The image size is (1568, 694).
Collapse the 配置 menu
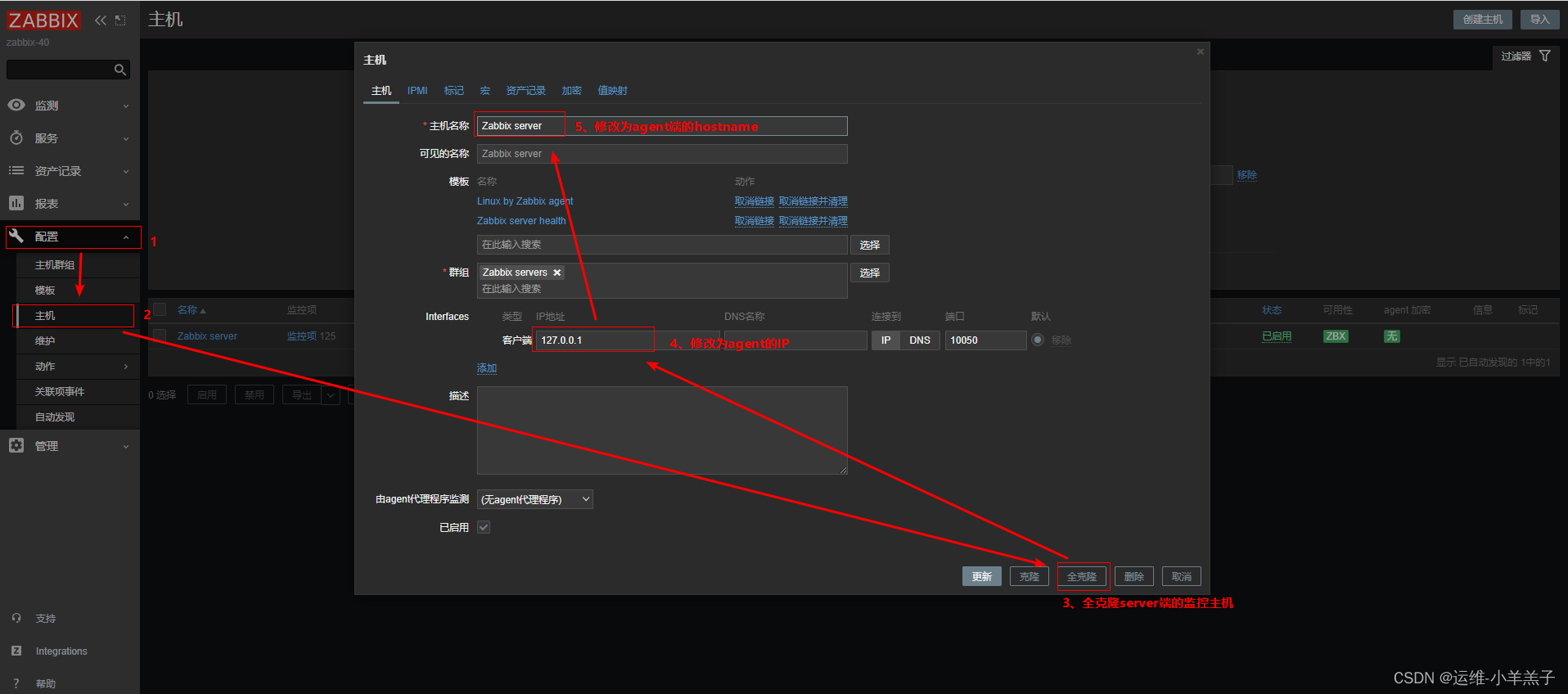click(x=126, y=237)
